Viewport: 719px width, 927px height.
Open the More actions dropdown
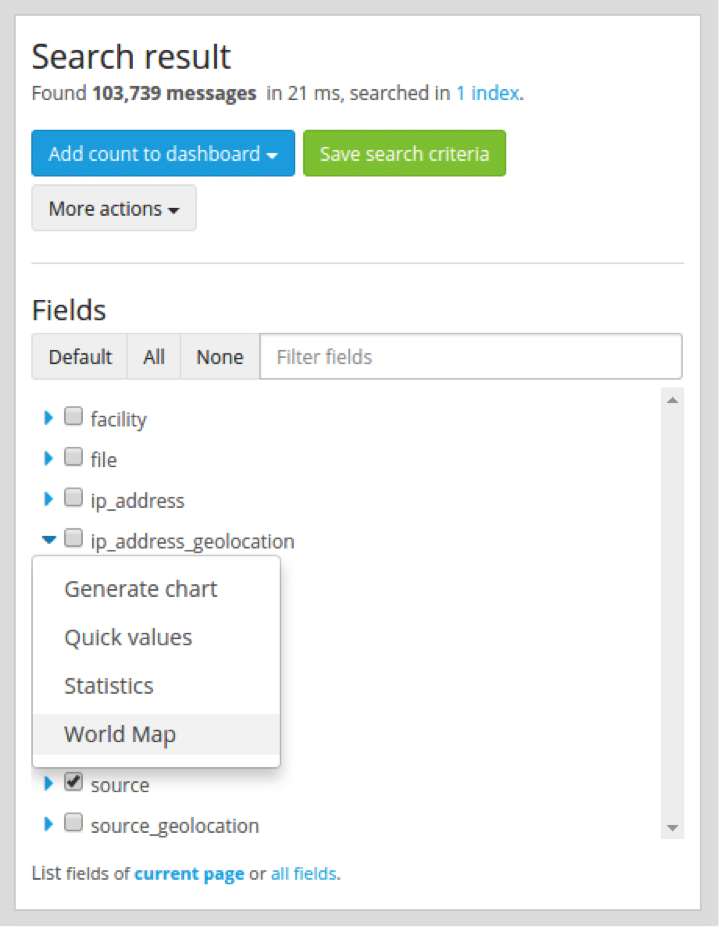click(x=114, y=208)
